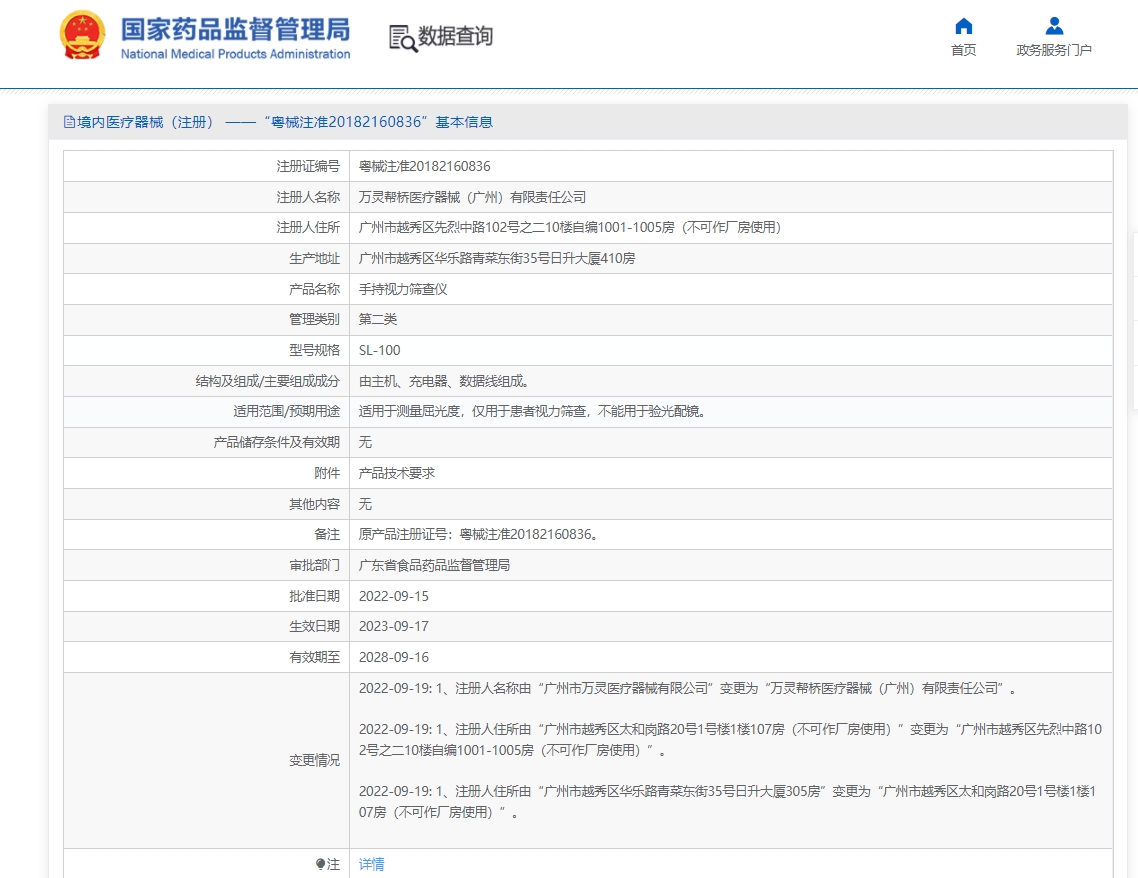Select the 无 value of 其他内容
Image resolution: width=1138 pixels, height=878 pixels.
(x=365, y=504)
